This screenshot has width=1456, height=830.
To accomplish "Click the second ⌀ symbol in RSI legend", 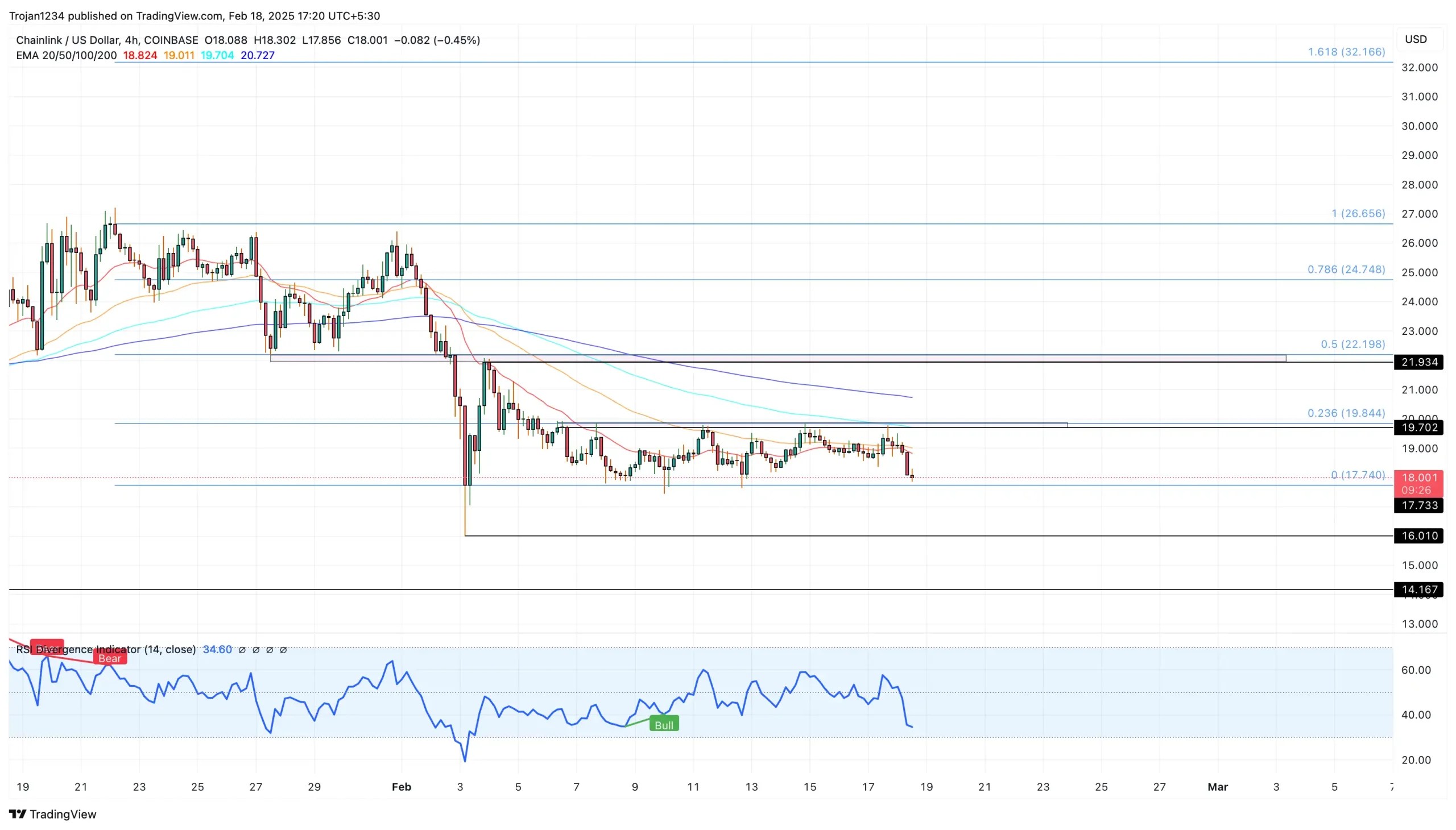I will (x=256, y=649).
